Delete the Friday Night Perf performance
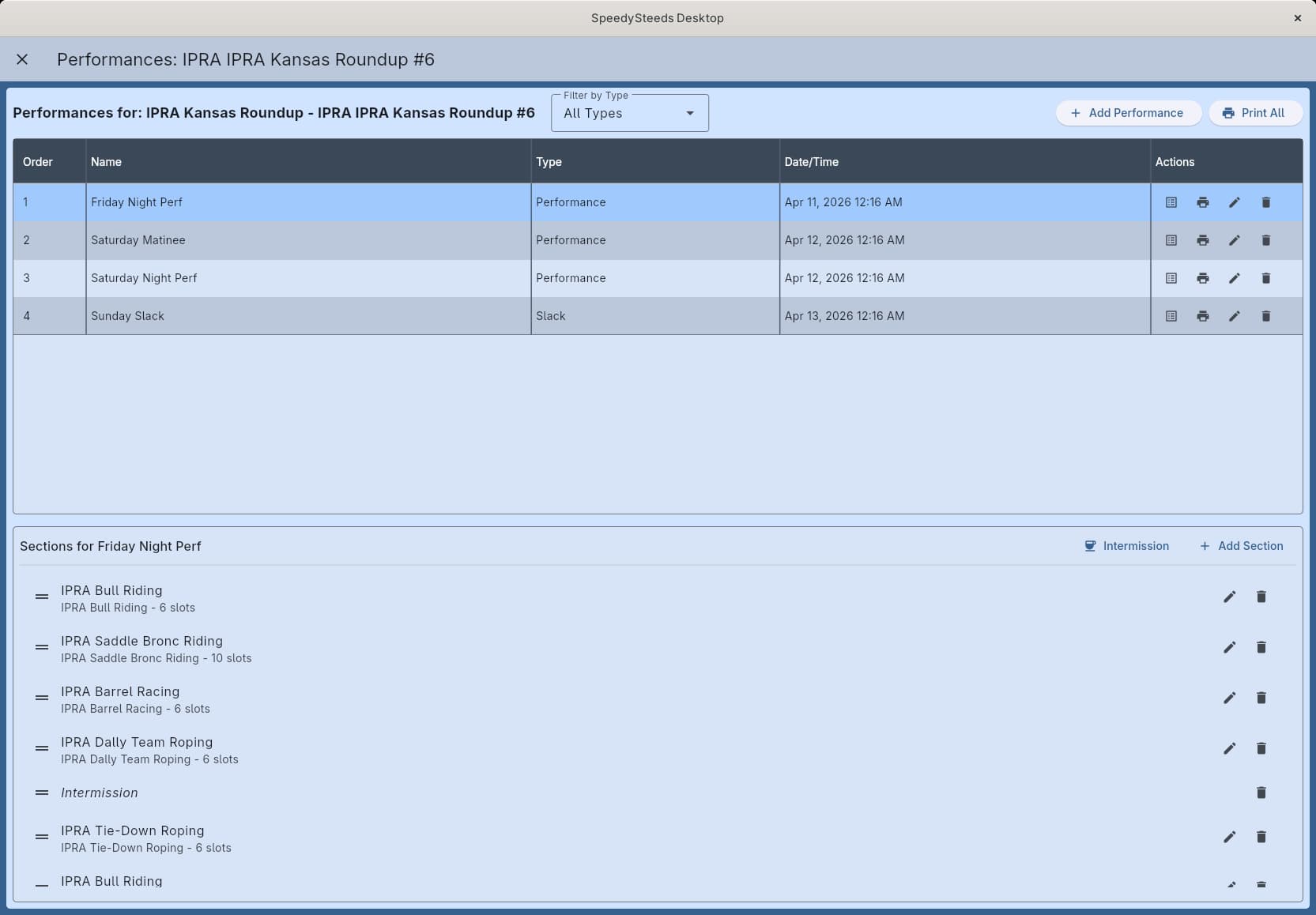The image size is (1316, 915). (1266, 202)
